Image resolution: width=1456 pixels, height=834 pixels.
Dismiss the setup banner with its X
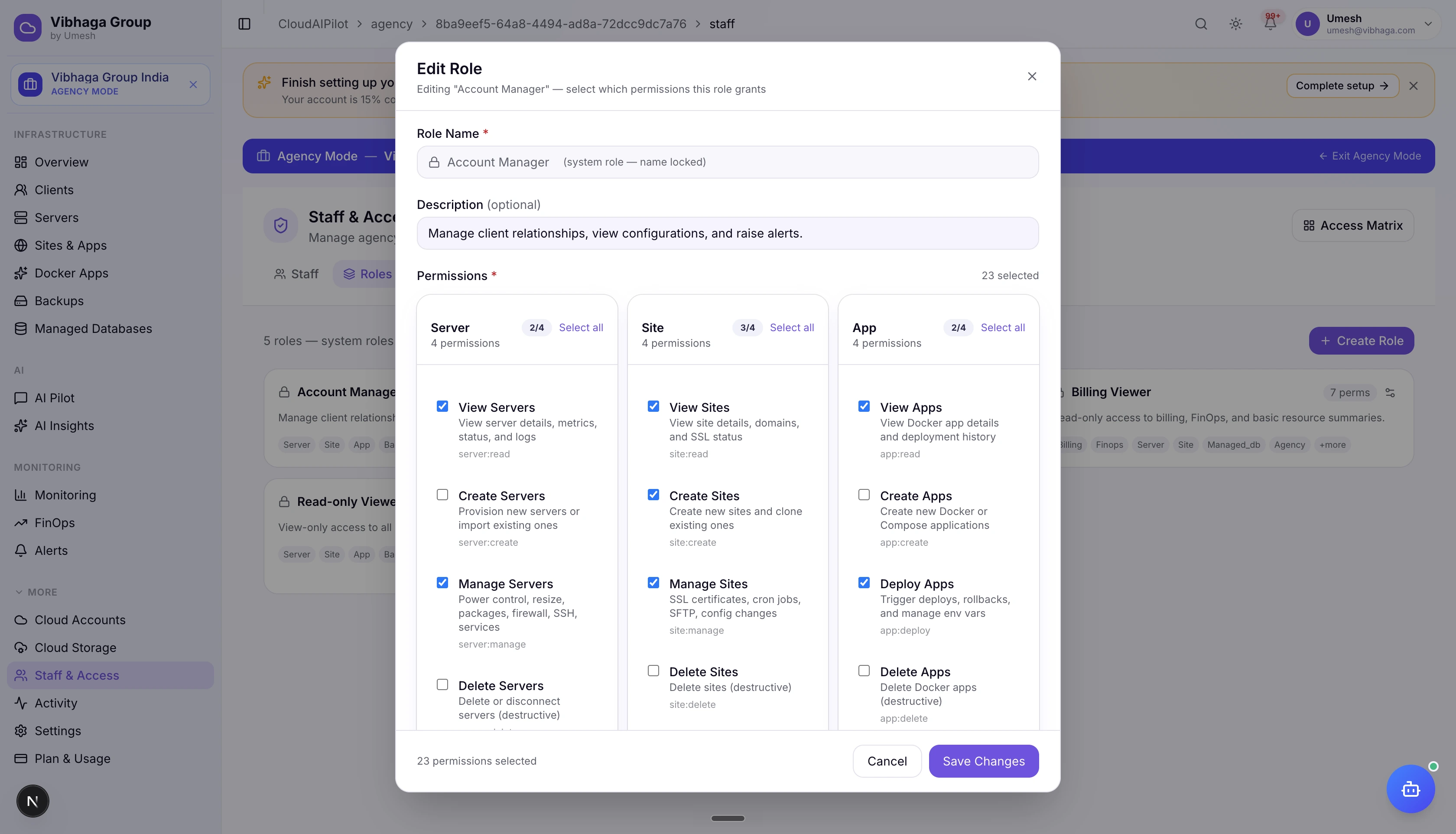click(x=1413, y=86)
